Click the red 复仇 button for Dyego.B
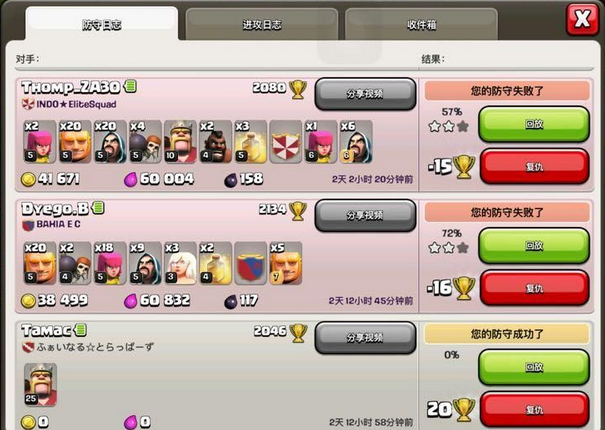The width and height of the screenshot is (605, 430). (534, 288)
